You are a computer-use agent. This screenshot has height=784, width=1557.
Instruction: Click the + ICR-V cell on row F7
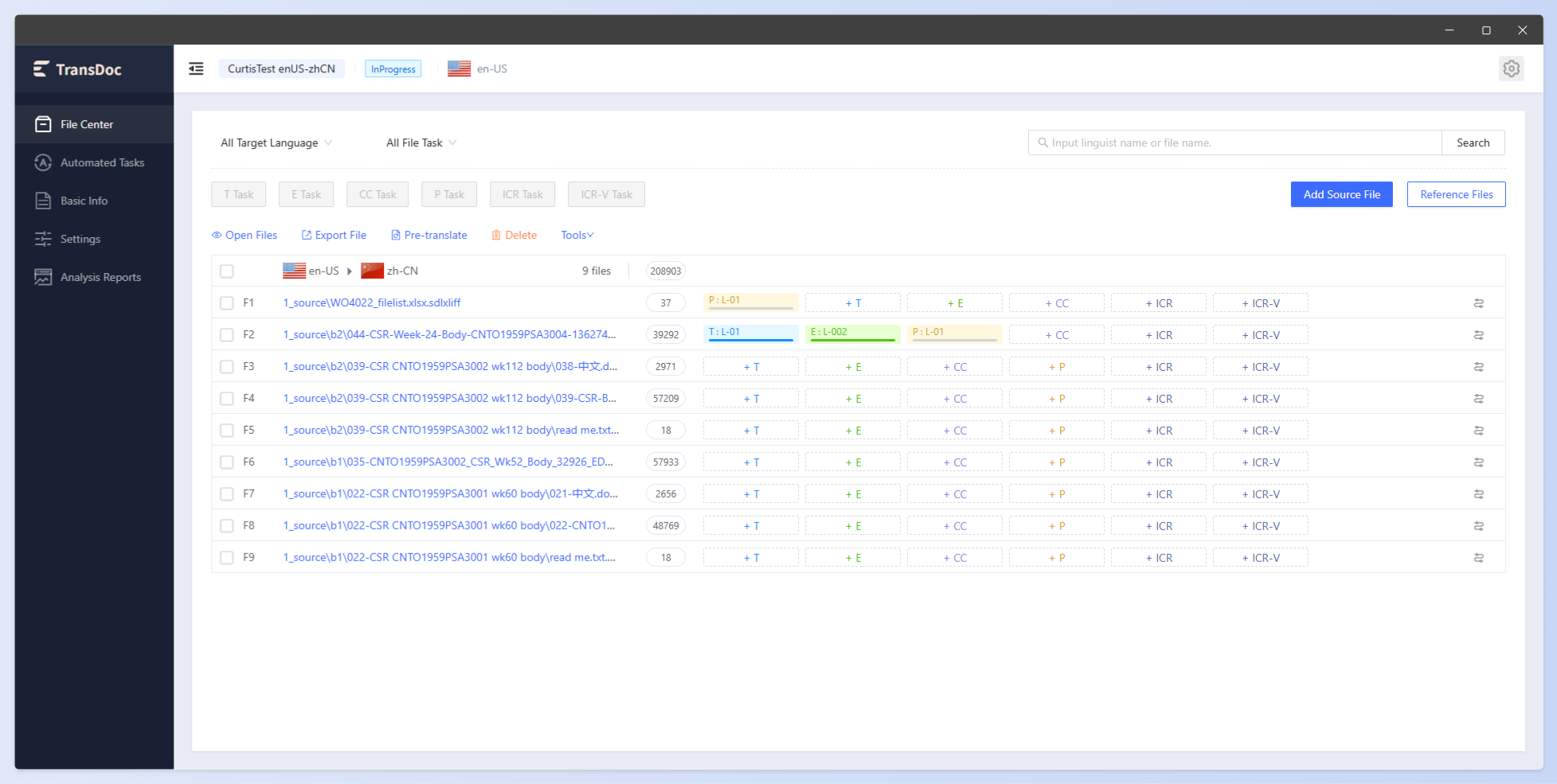click(1261, 494)
